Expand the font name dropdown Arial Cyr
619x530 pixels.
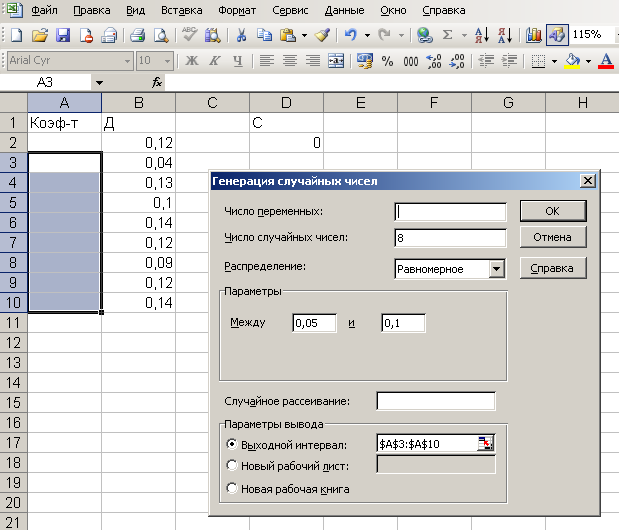click(x=127, y=61)
